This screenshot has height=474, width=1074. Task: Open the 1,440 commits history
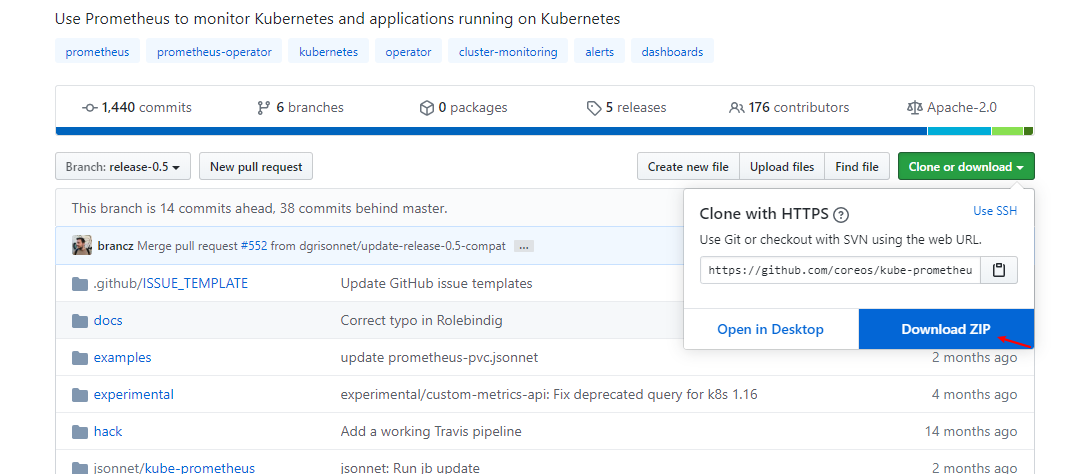(137, 108)
